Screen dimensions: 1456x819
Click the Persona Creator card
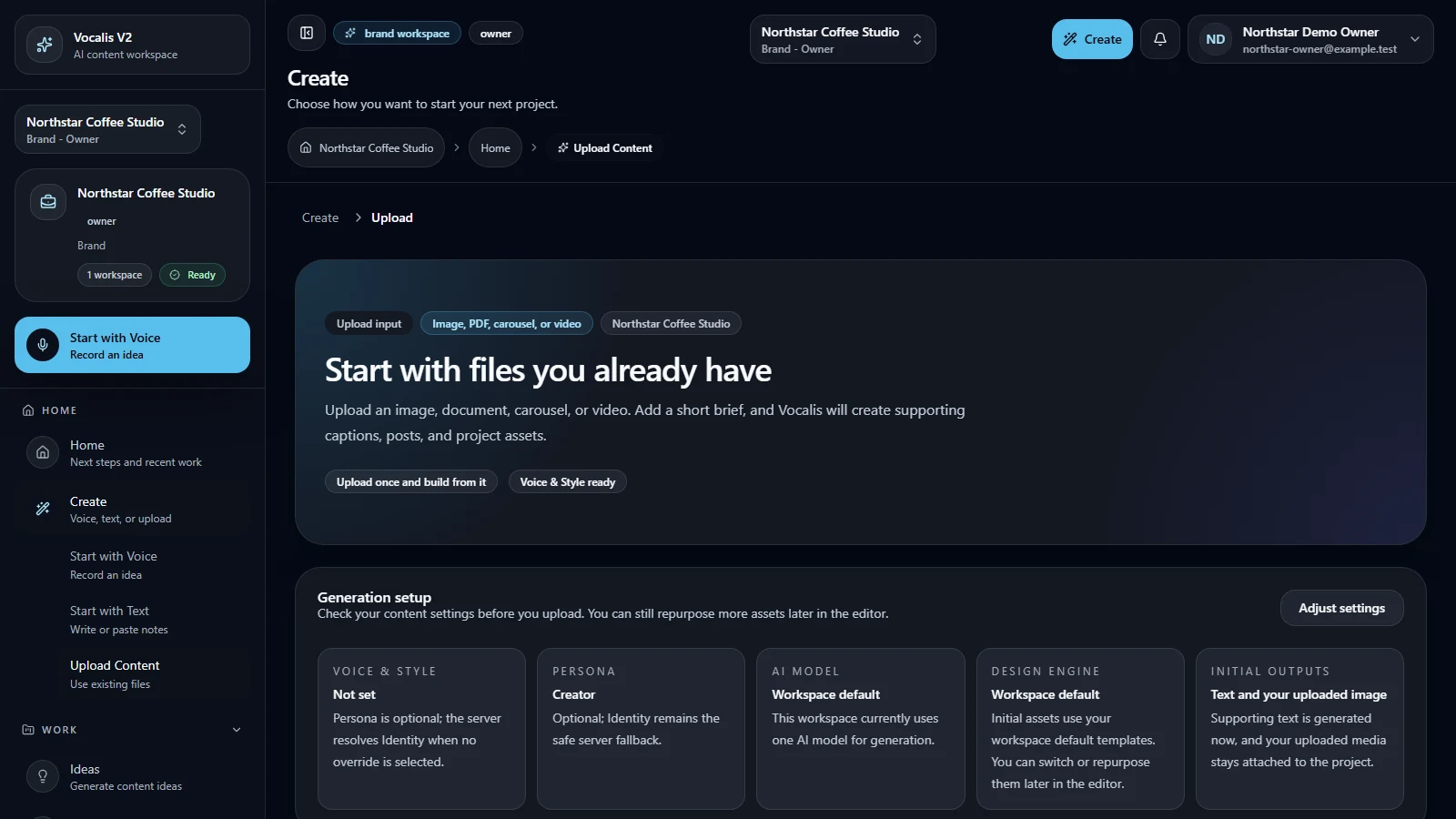tap(641, 729)
